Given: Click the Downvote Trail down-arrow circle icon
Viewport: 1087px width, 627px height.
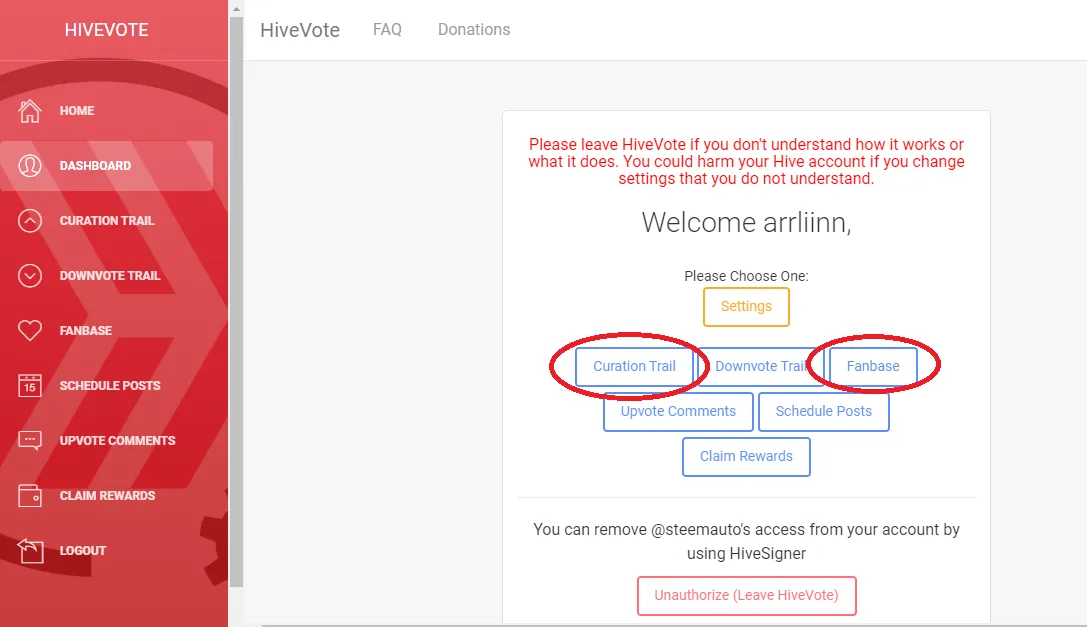Looking at the screenshot, I should point(30,275).
